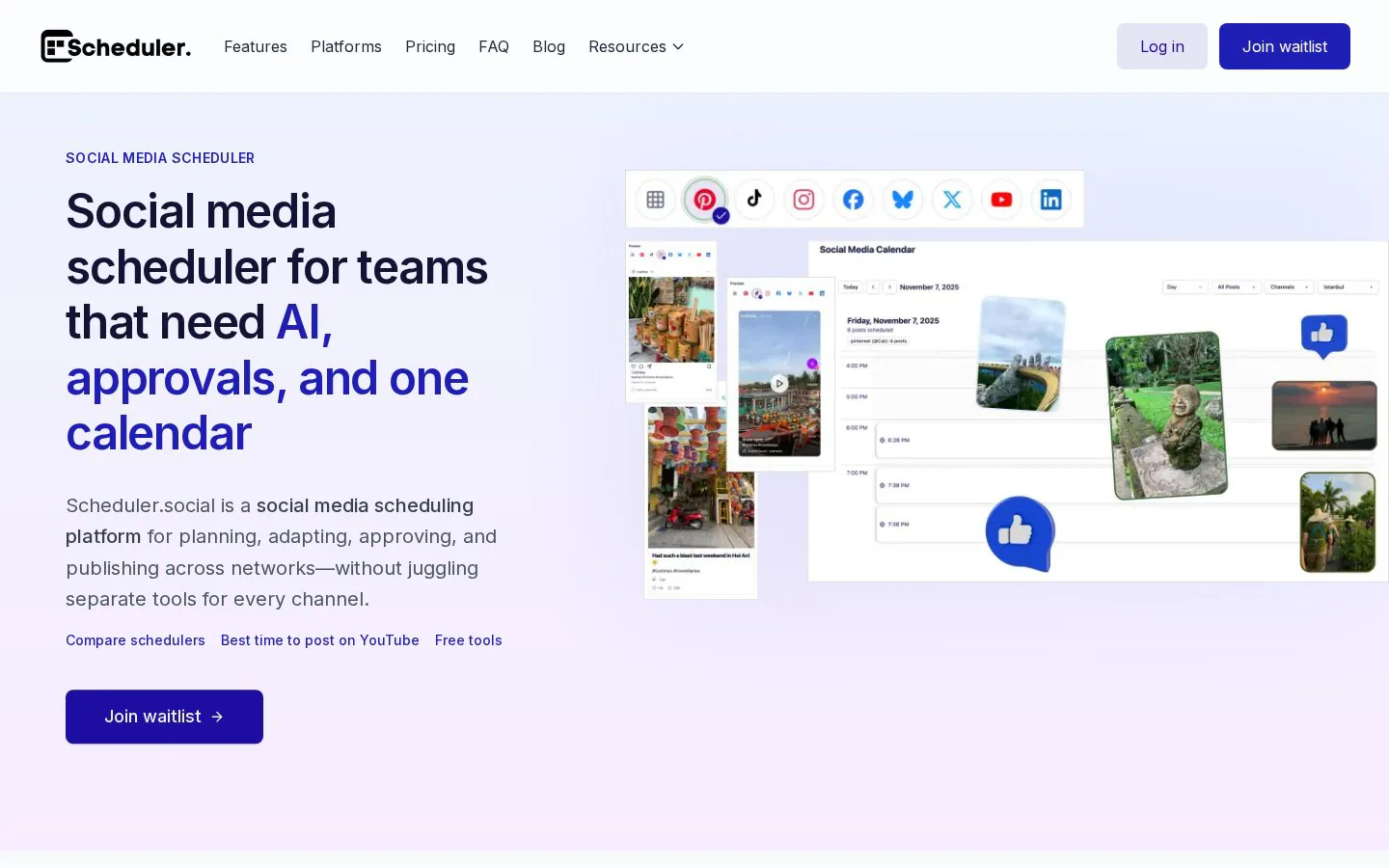
Task: Select the Bluesky butterfly channel icon
Action: [903, 200]
